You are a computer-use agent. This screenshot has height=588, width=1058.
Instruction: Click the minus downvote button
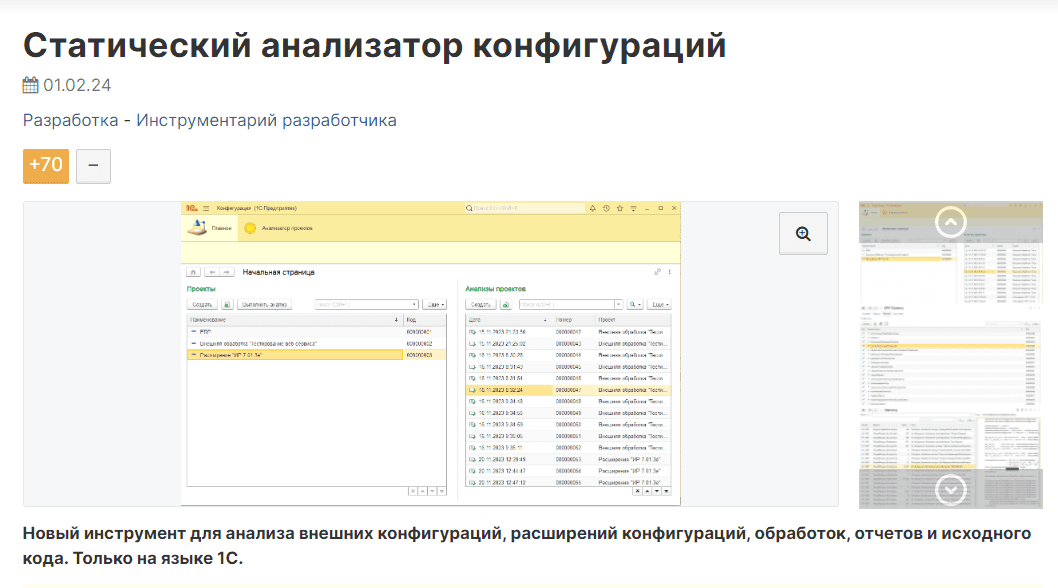coord(93,166)
